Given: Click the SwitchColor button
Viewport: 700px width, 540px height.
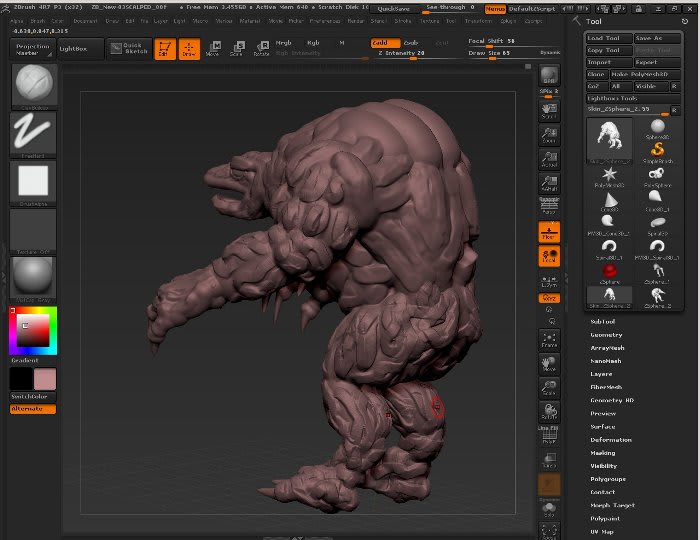Looking at the screenshot, I should (33, 396).
